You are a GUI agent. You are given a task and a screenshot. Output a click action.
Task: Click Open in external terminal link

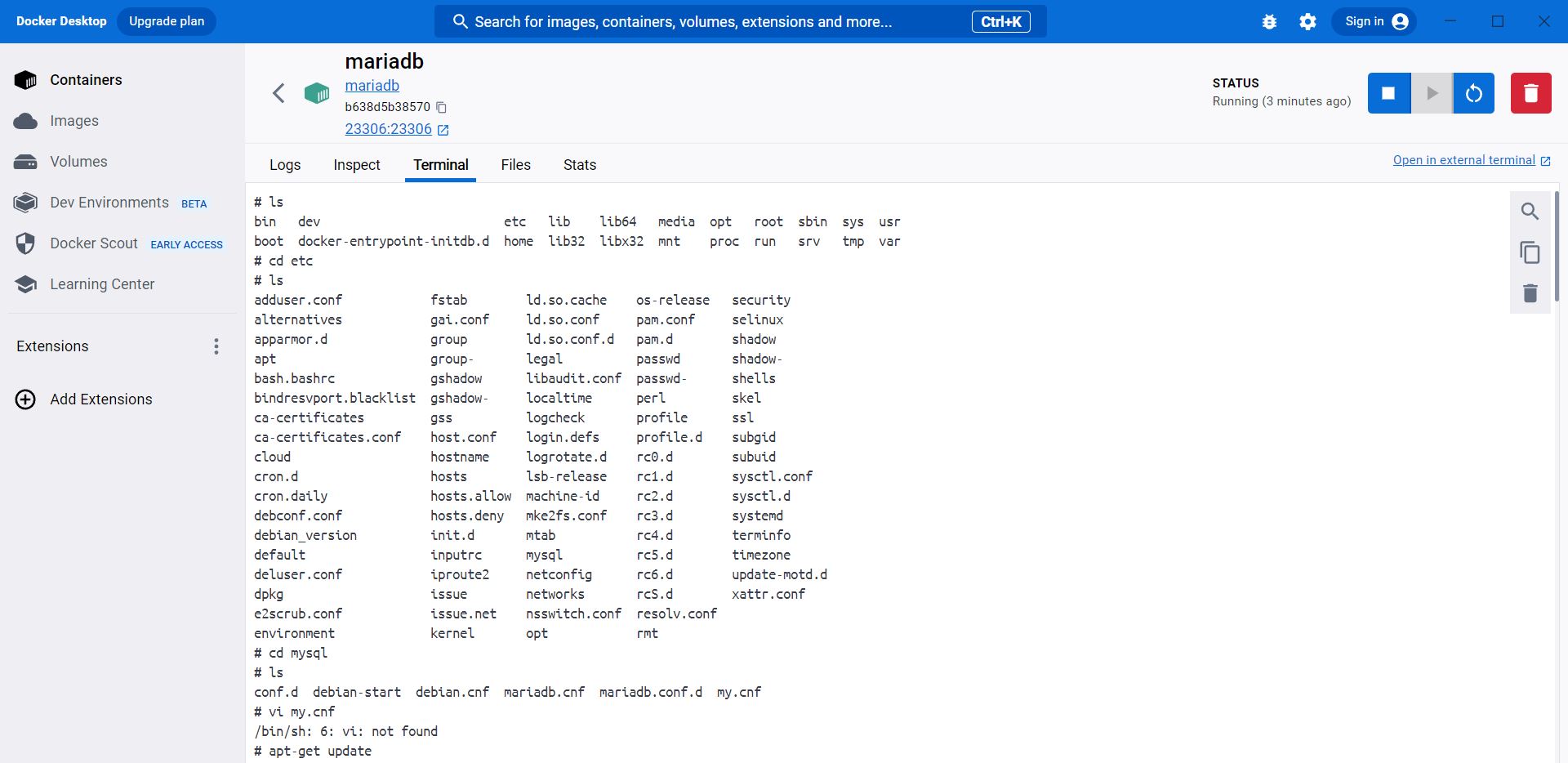point(1464,160)
